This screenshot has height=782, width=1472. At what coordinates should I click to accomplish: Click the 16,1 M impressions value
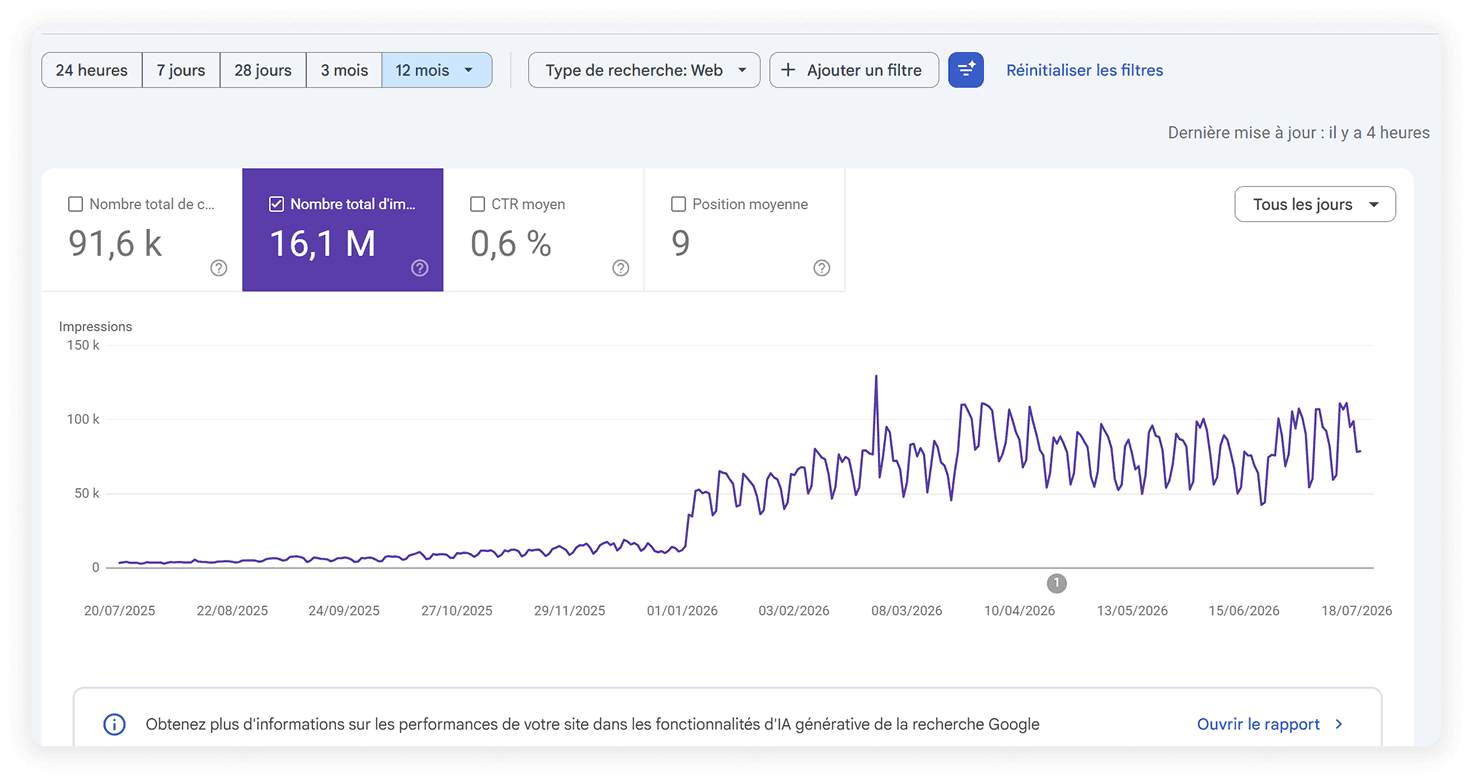(x=322, y=243)
